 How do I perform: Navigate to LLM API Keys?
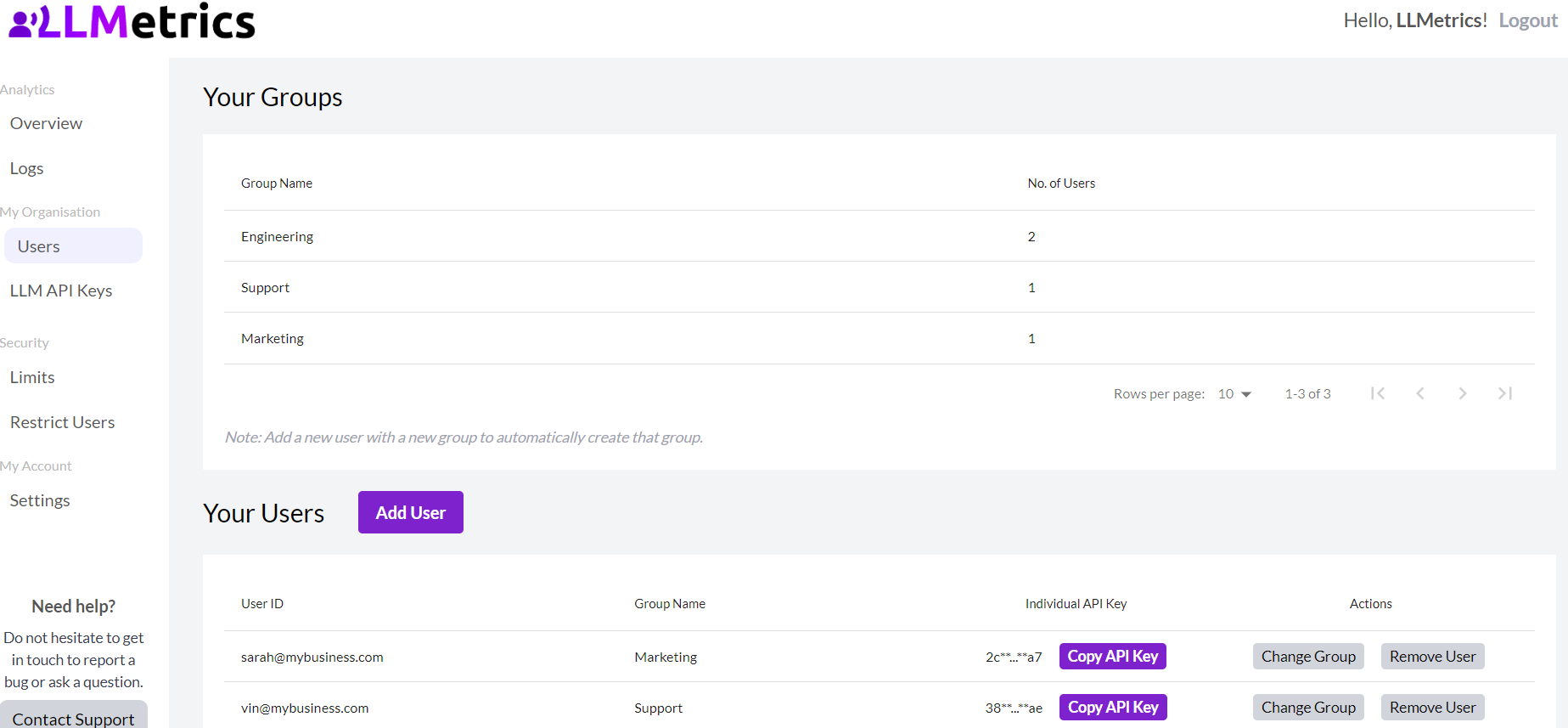click(x=61, y=291)
